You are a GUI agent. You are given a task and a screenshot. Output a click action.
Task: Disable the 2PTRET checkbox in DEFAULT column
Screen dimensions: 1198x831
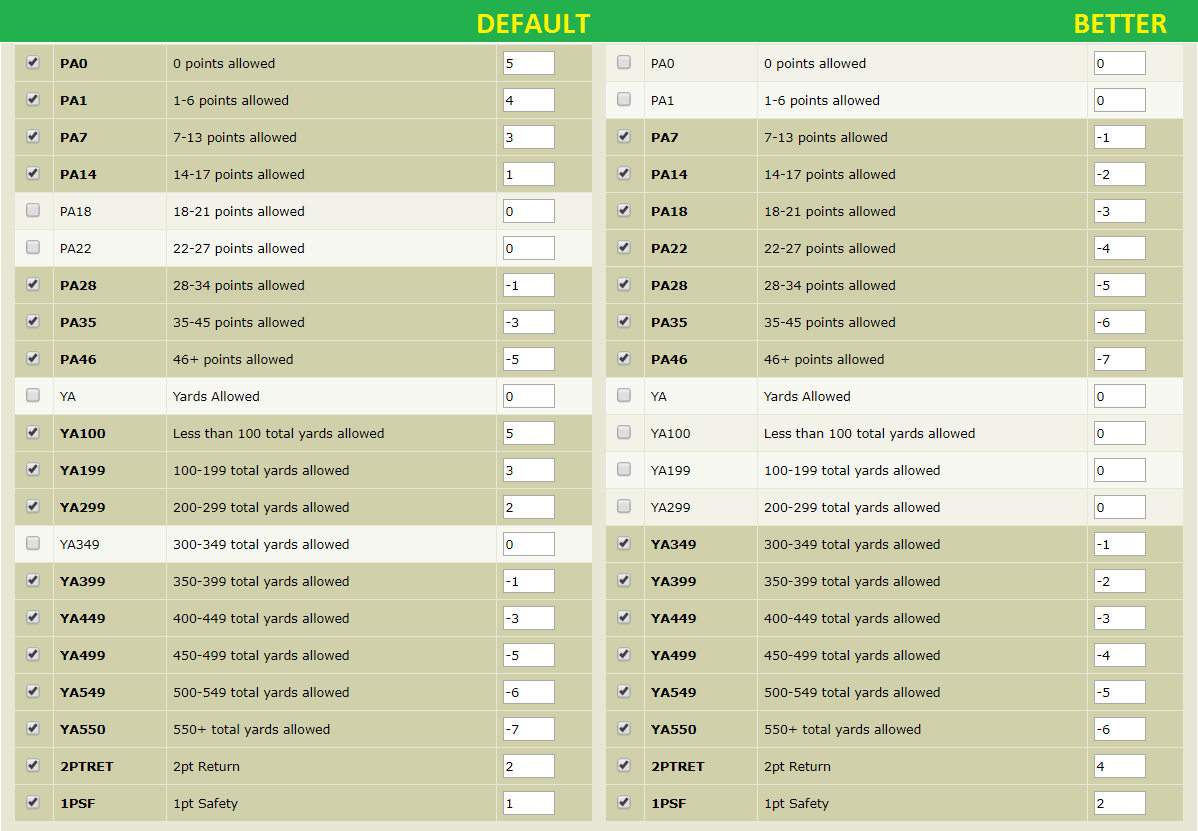[33, 765]
